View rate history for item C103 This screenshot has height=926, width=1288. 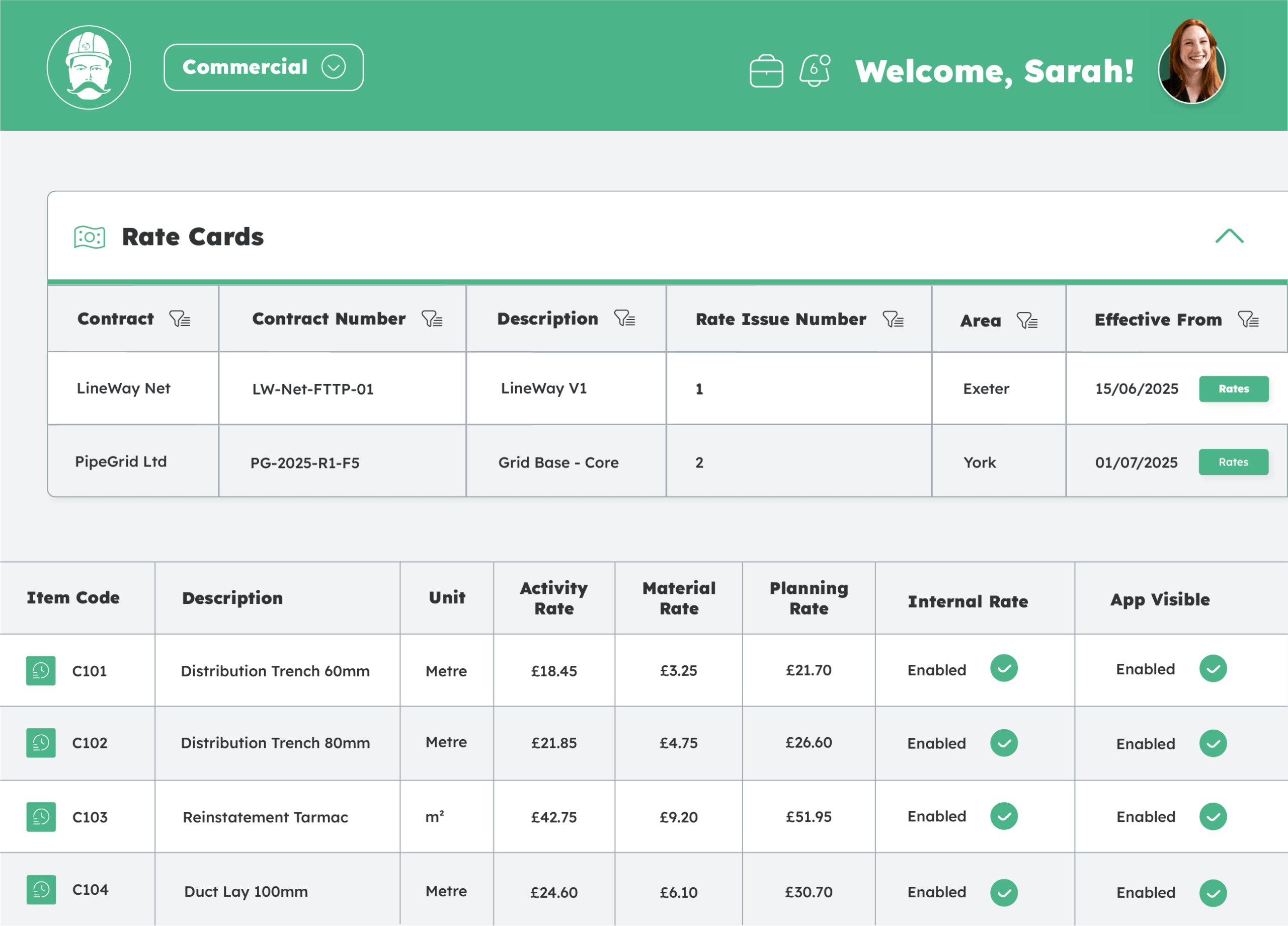click(x=41, y=817)
